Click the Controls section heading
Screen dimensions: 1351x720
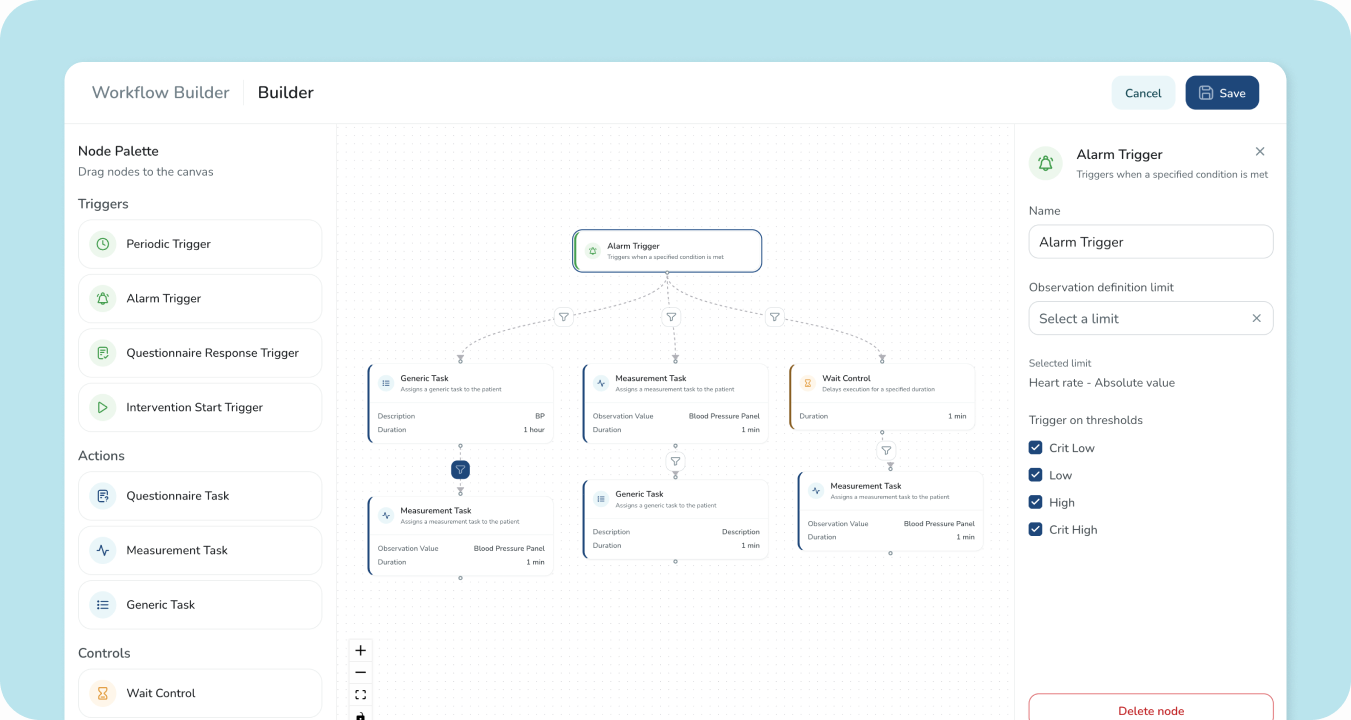104,653
